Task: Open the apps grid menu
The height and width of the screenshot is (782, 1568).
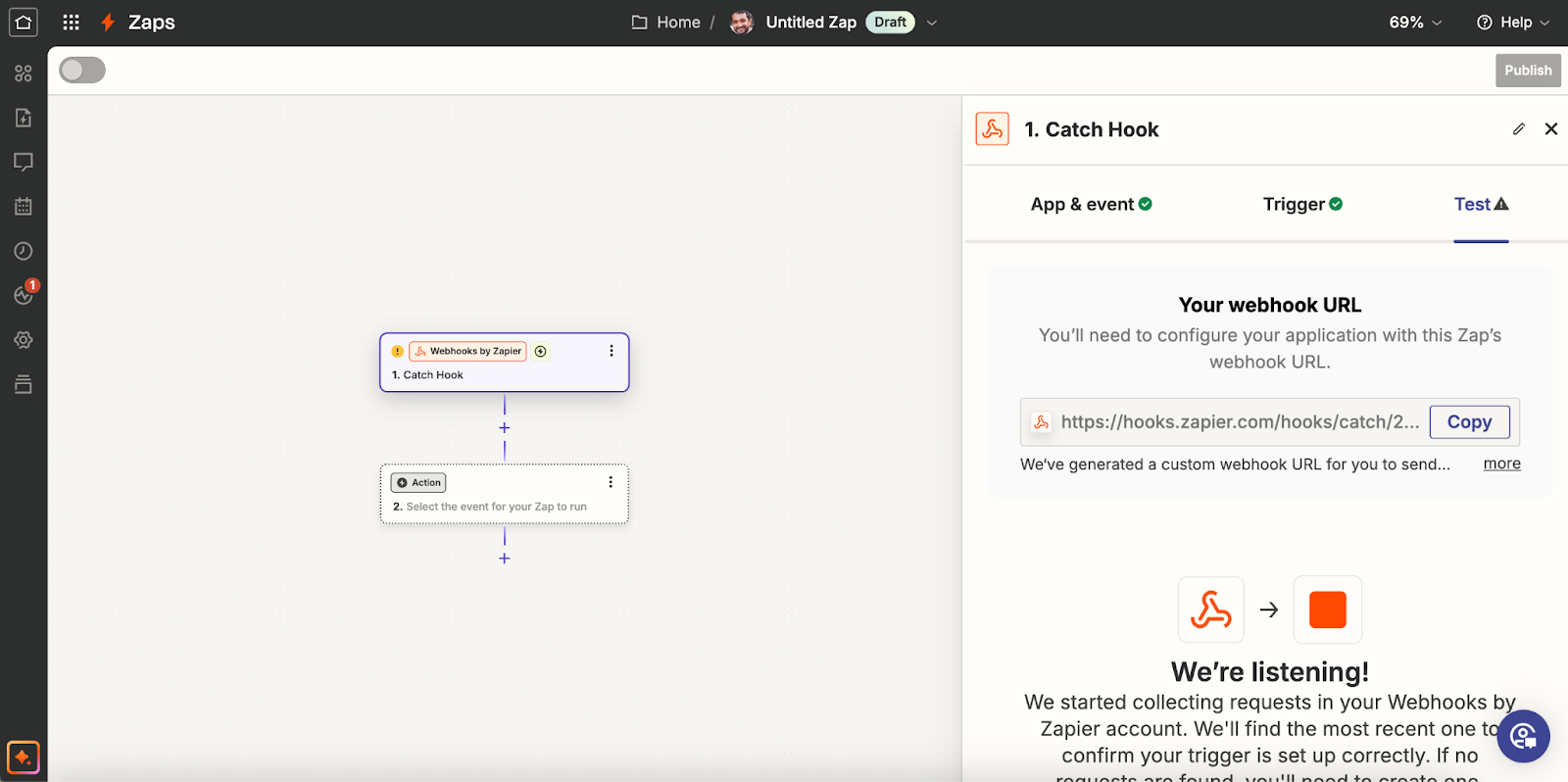Action: click(x=71, y=22)
